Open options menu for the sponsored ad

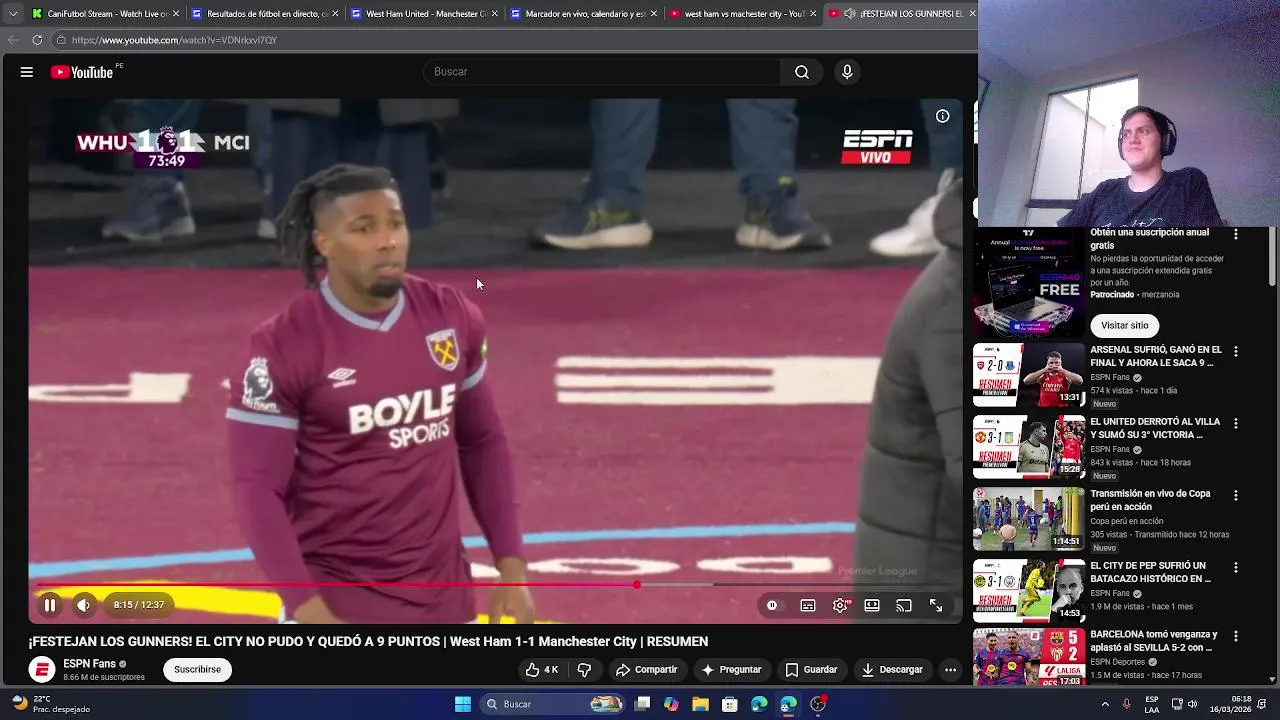(1236, 234)
